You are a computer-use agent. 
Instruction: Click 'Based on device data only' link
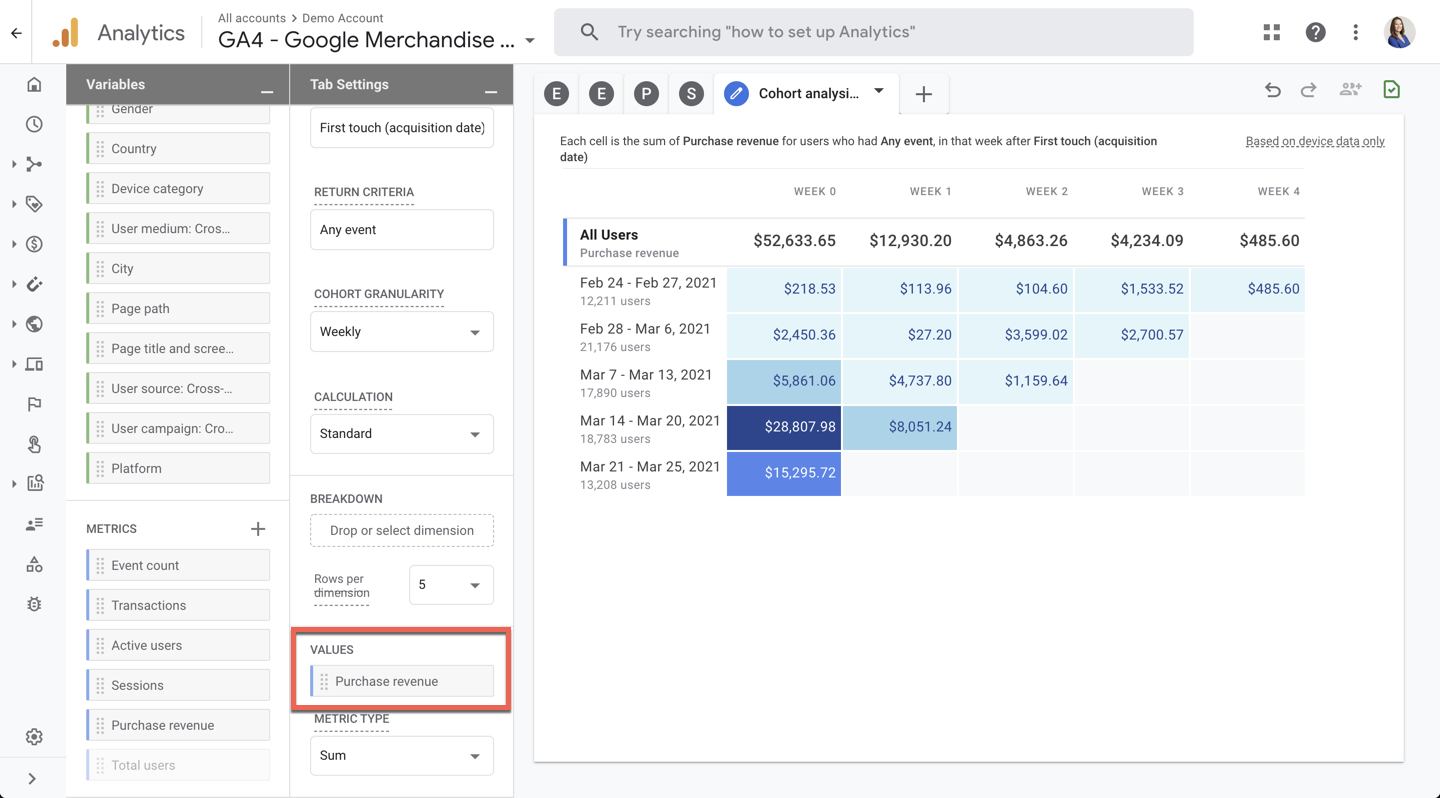tap(1314, 141)
